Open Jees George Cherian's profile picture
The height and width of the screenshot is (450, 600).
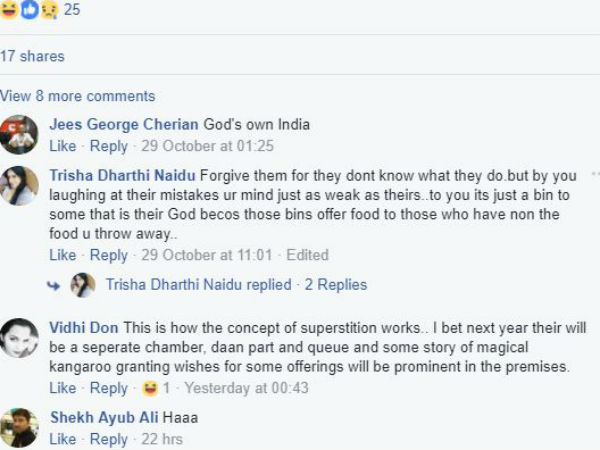click(x=19, y=134)
